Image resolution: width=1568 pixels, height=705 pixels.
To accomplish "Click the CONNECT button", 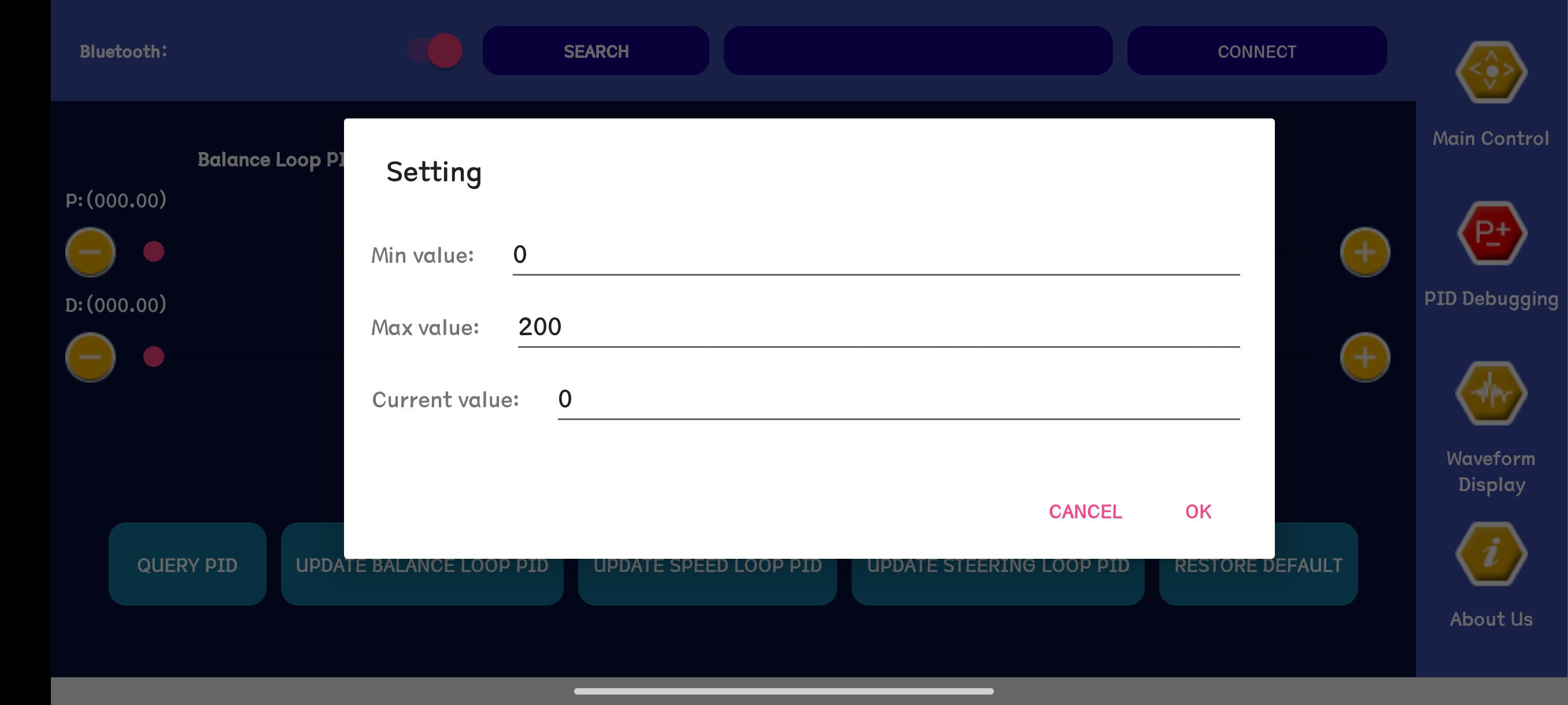I will pyautogui.click(x=1256, y=50).
